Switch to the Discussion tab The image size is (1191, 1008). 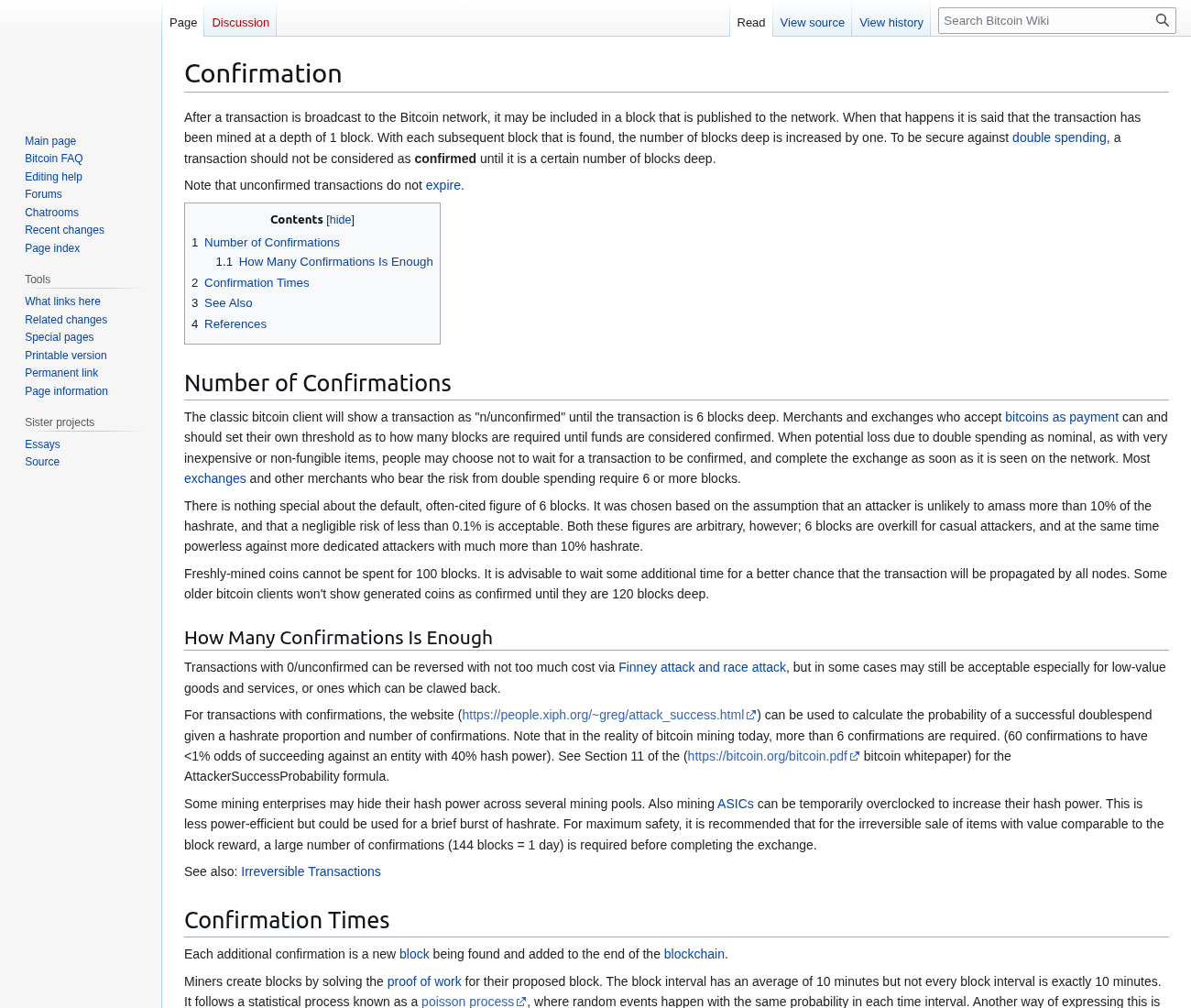click(x=241, y=22)
